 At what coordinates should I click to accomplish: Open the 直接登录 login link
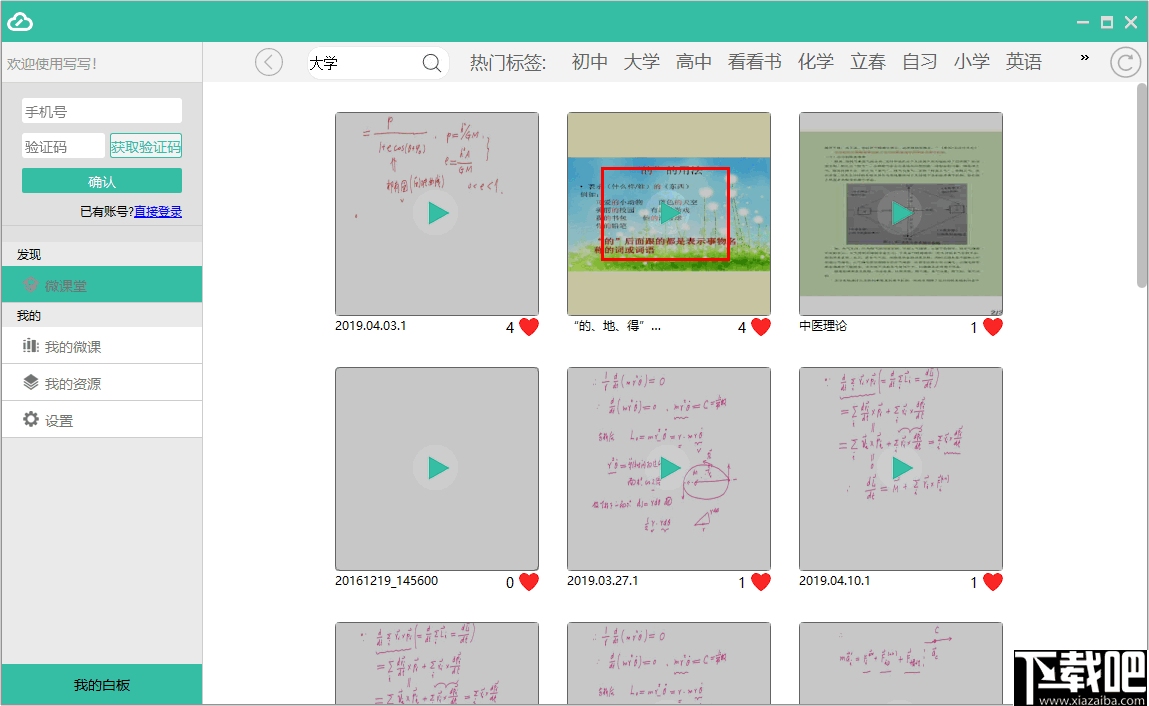click(158, 211)
